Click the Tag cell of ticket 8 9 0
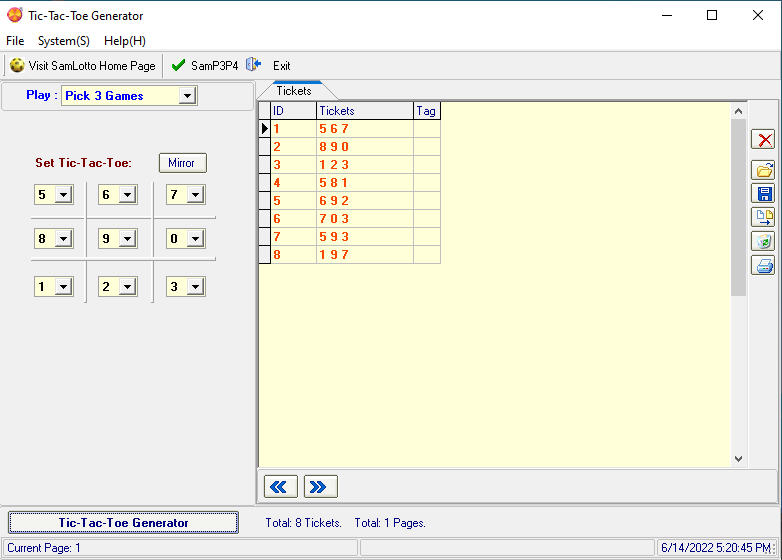Image resolution: width=782 pixels, height=560 pixels. coord(426,147)
